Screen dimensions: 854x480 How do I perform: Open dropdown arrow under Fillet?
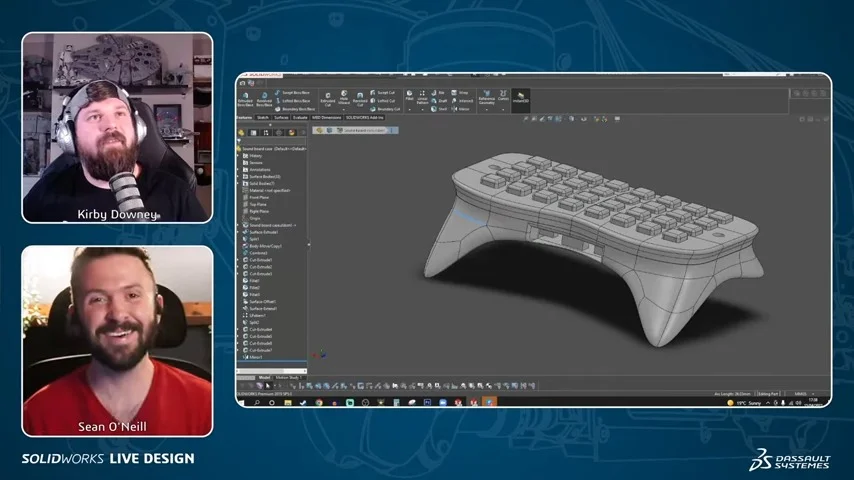click(410, 110)
